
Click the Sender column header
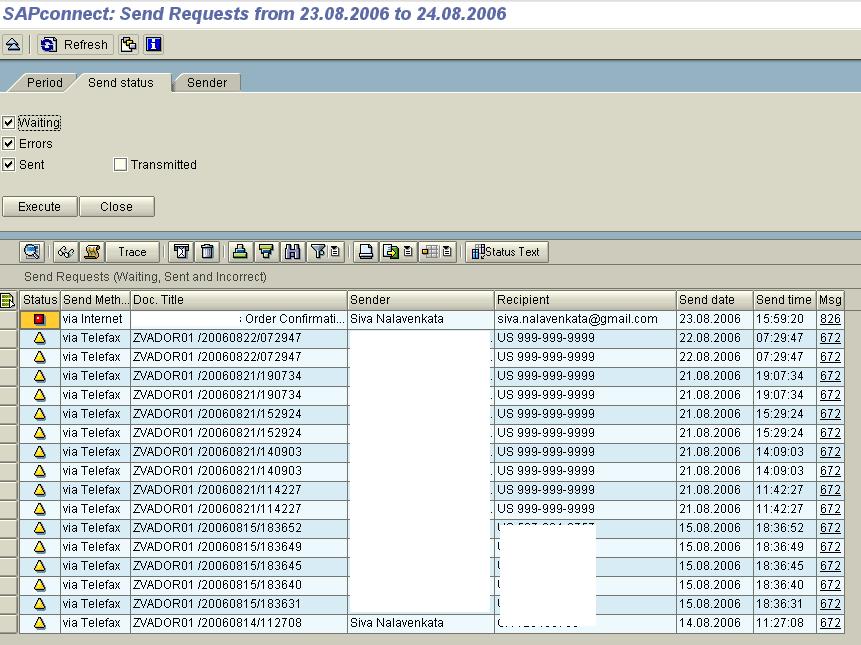(421, 300)
